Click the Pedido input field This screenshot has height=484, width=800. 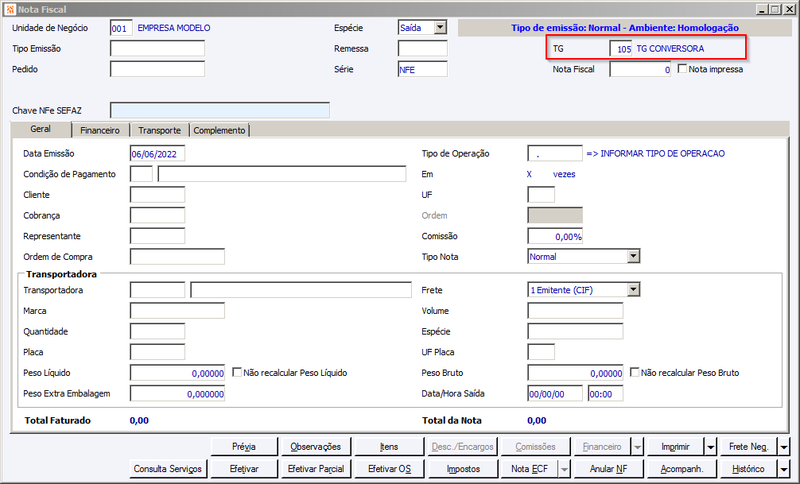coord(157,69)
